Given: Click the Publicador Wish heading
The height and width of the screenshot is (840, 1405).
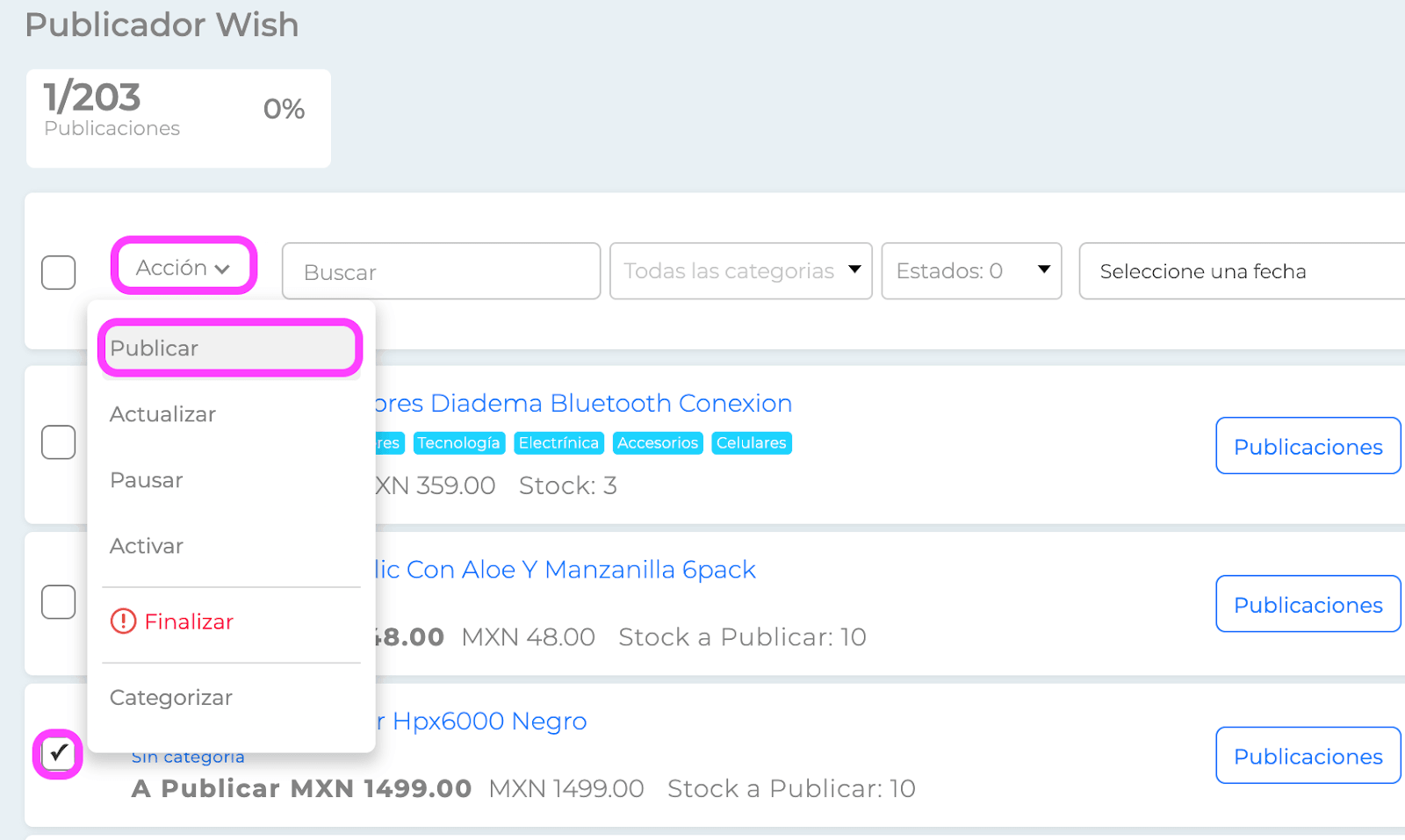Looking at the screenshot, I should coord(162,25).
